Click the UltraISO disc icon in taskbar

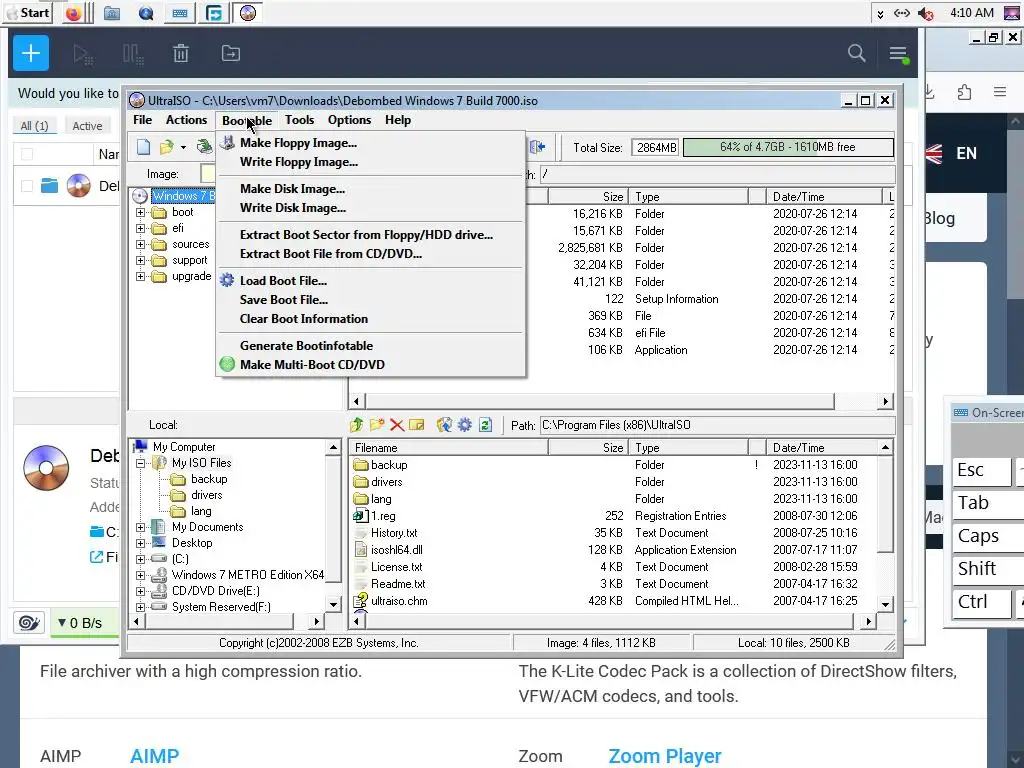pyautogui.click(x=248, y=12)
